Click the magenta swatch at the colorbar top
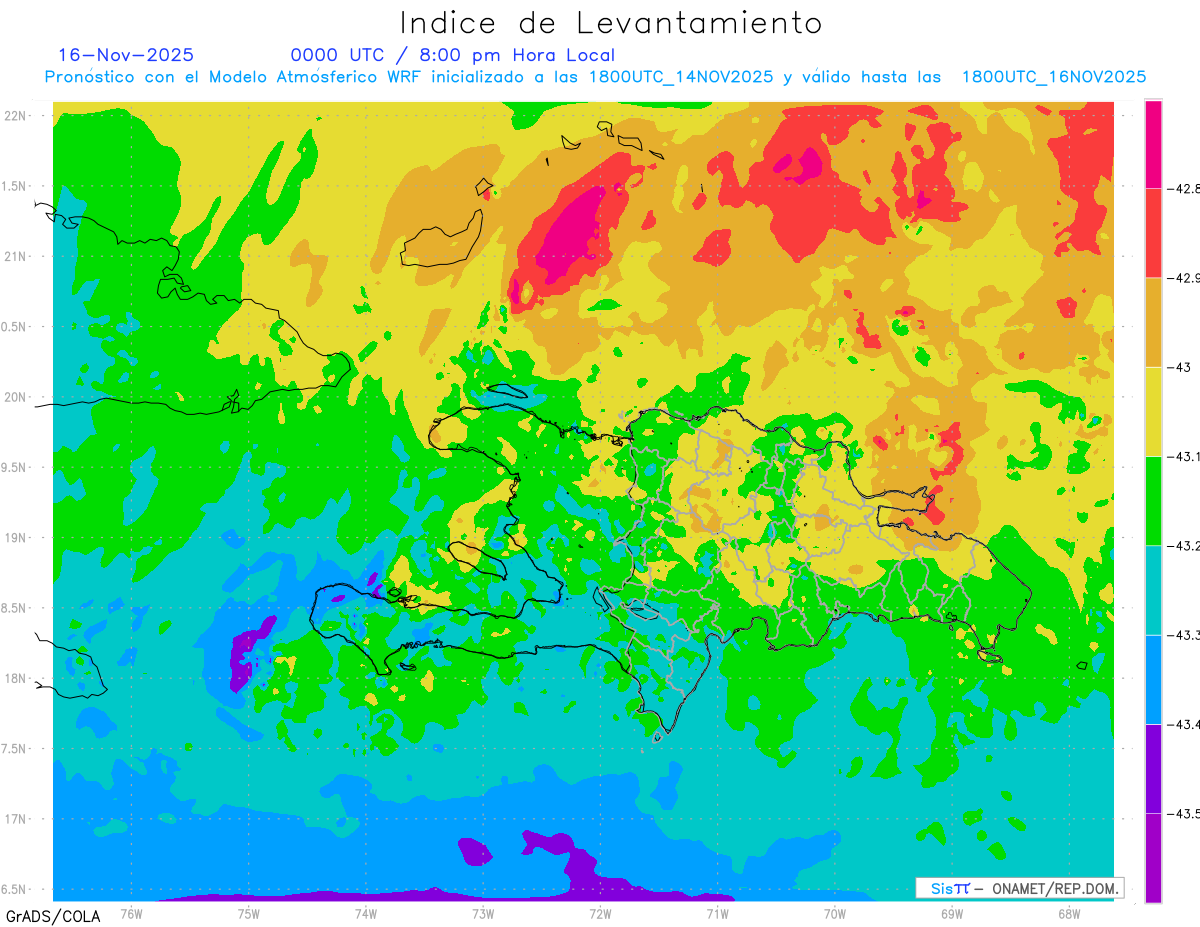This screenshot has width=1200, height=927. [1153, 144]
